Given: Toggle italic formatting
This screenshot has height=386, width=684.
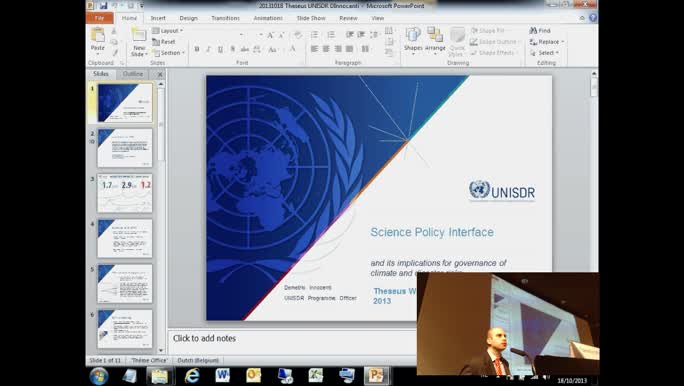Looking at the screenshot, I should (209, 49).
